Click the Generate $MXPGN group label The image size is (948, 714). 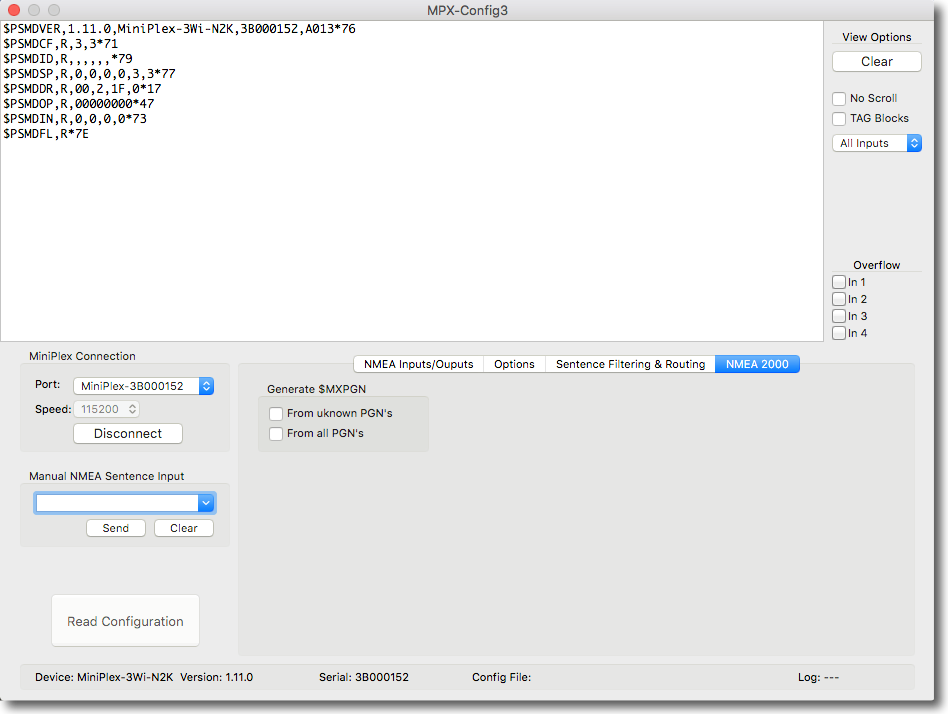pos(316,389)
